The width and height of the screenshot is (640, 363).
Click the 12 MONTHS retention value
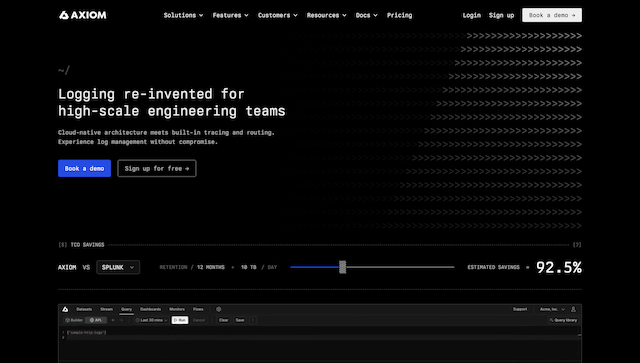211,267
